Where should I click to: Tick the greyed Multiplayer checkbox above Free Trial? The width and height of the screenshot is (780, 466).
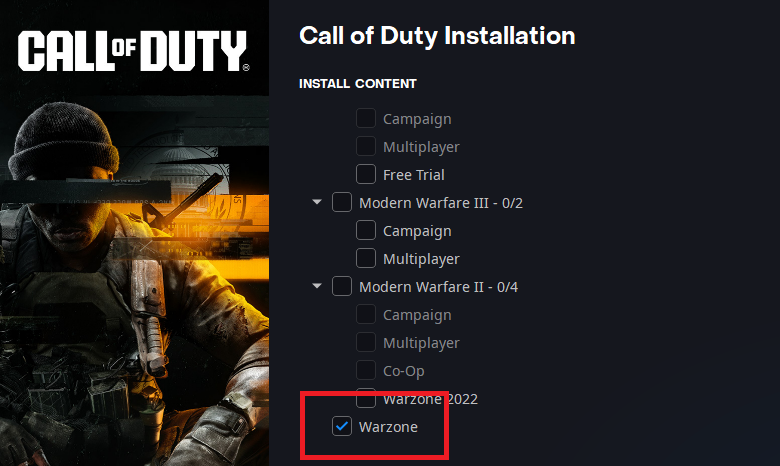366,146
